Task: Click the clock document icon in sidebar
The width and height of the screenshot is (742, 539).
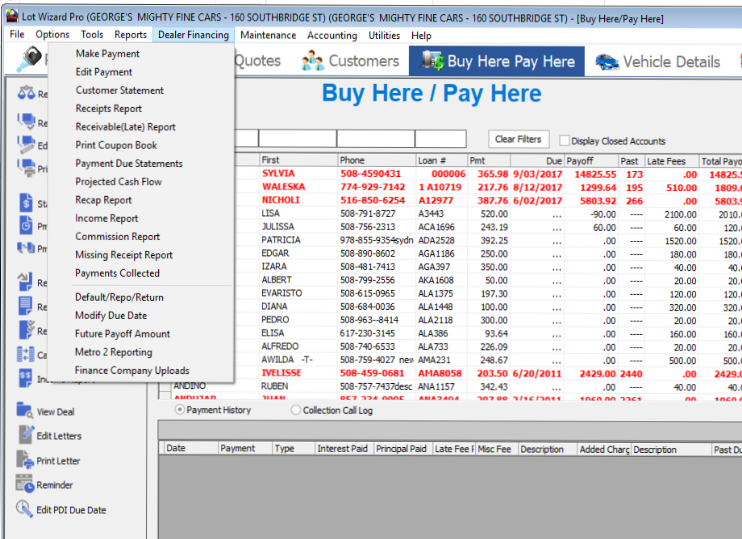Action: pyautogui.click(x=26, y=225)
